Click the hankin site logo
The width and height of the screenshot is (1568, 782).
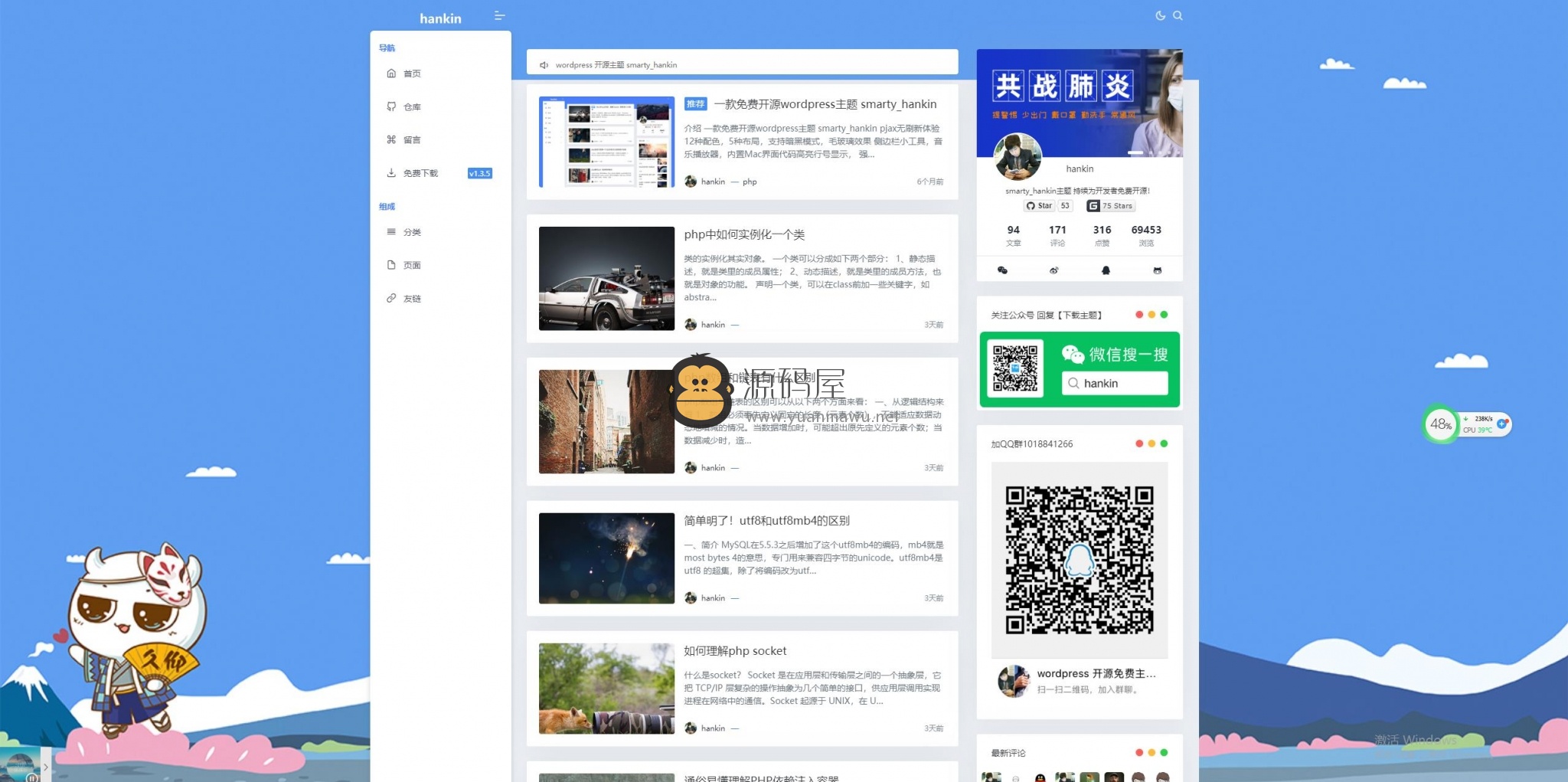(440, 18)
